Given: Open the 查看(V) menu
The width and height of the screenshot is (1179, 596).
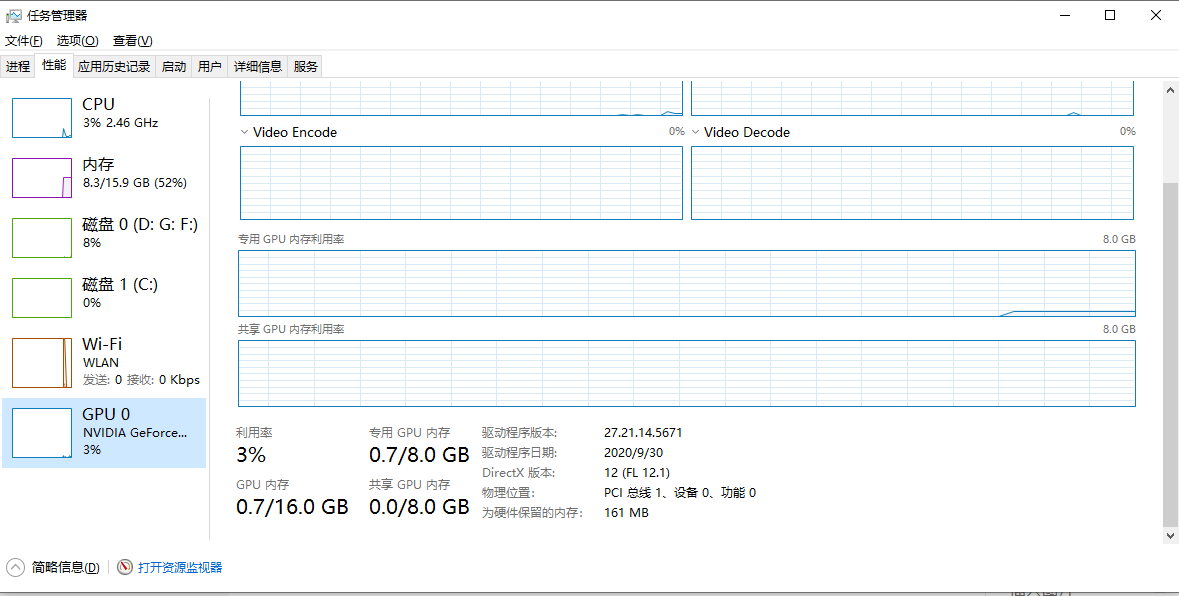Looking at the screenshot, I should 132,41.
